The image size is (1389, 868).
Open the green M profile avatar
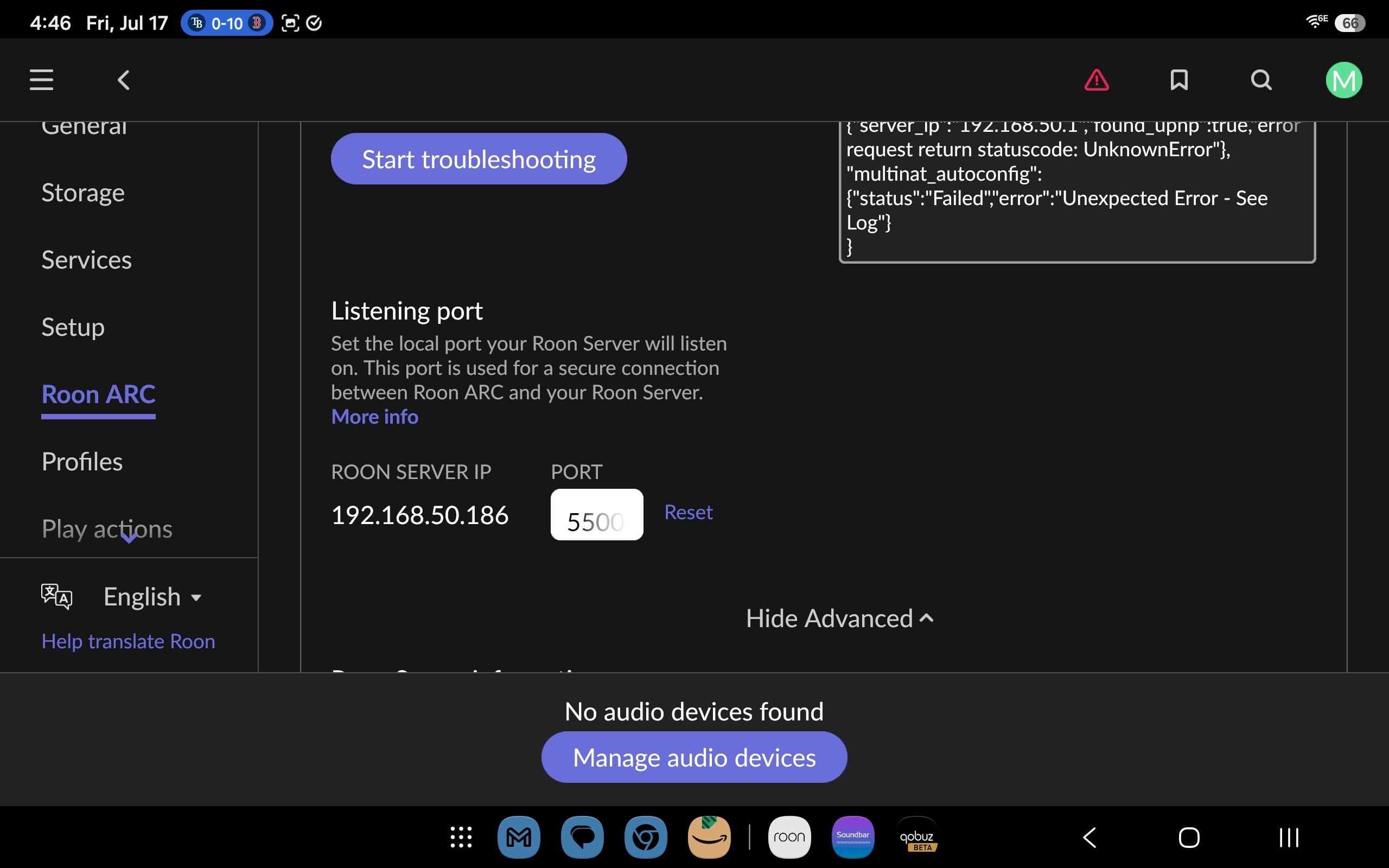pos(1343,80)
